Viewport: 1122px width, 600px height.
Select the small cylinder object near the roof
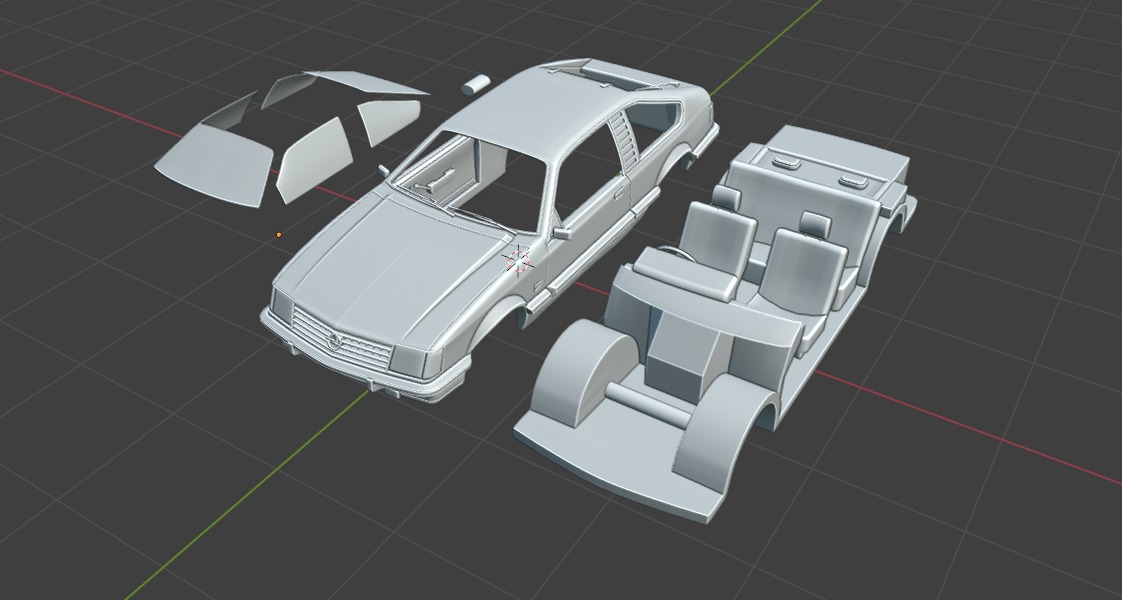(476, 84)
